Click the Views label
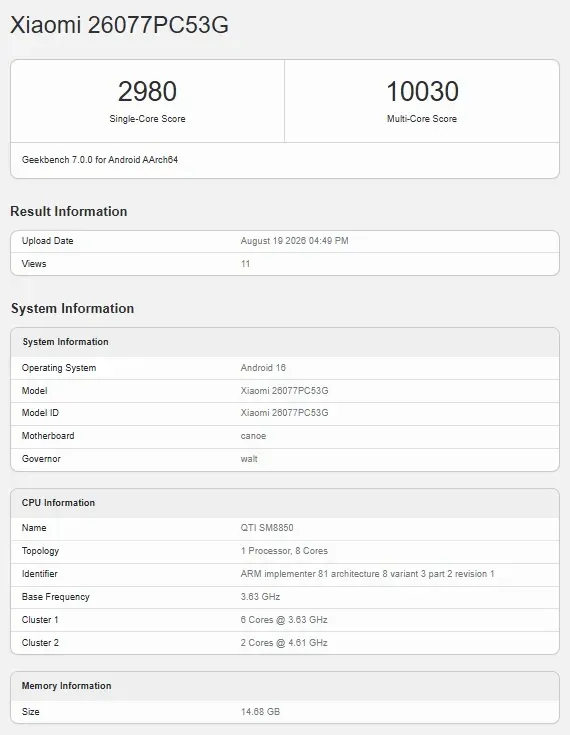 click(34, 264)
